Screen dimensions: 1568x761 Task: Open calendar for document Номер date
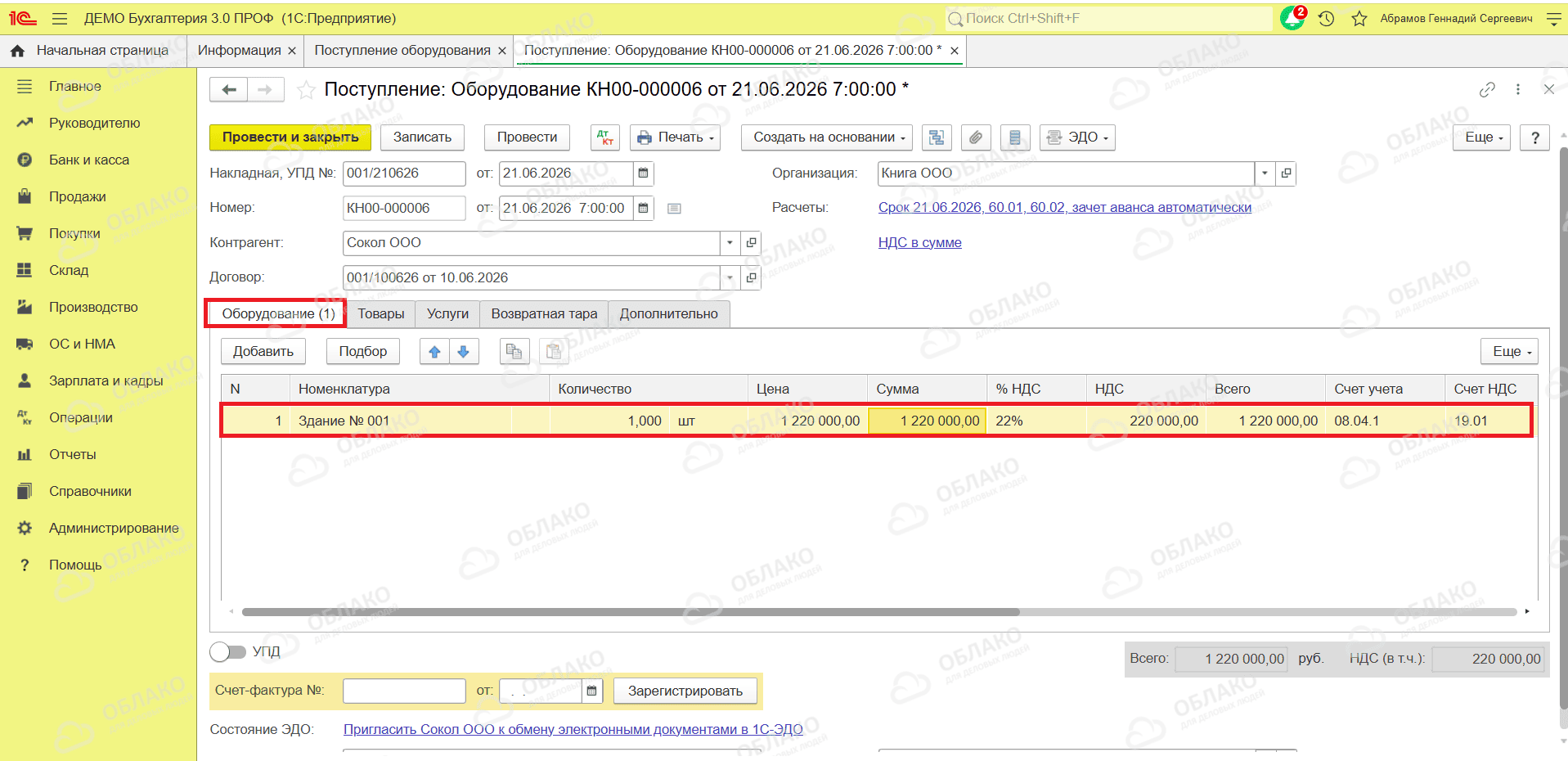tap(644, 209)
